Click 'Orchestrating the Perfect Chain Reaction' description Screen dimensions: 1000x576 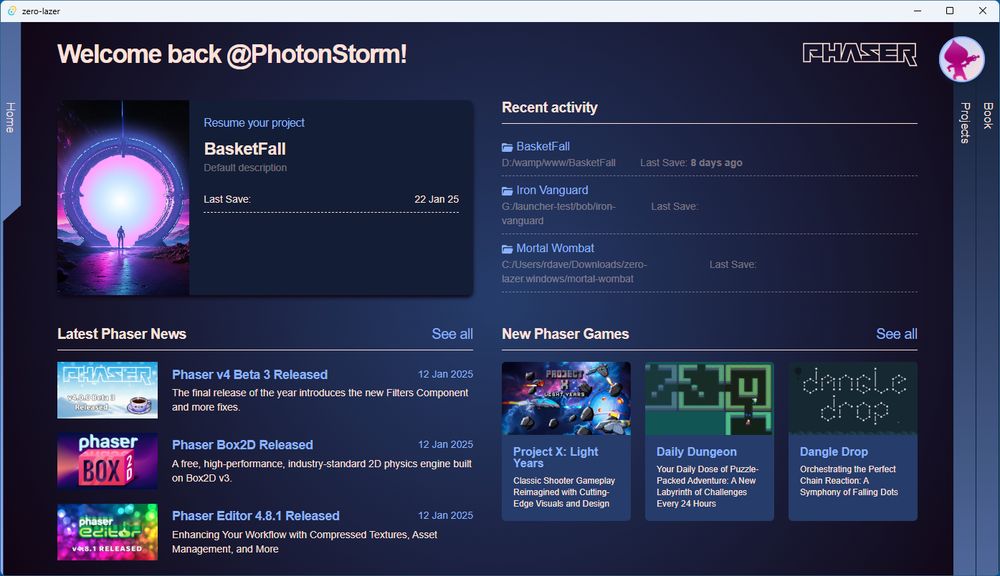click(849, 480)
